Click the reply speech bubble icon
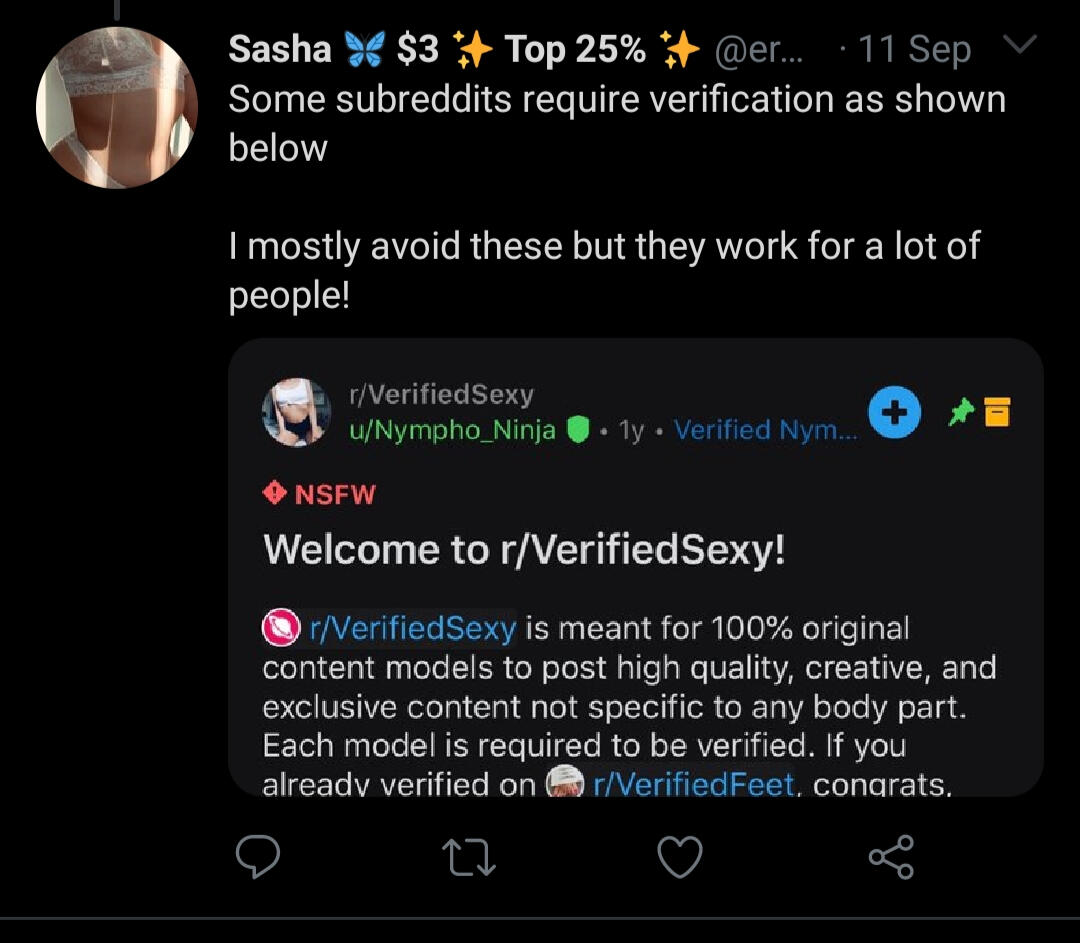The image size is (1080, 943). coord(257,858)
